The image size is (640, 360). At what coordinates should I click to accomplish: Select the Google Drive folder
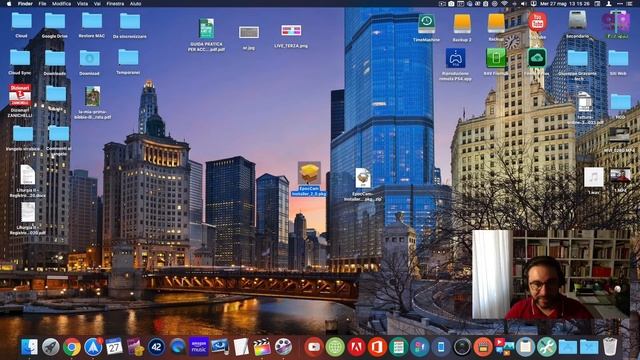click(55, 21)
